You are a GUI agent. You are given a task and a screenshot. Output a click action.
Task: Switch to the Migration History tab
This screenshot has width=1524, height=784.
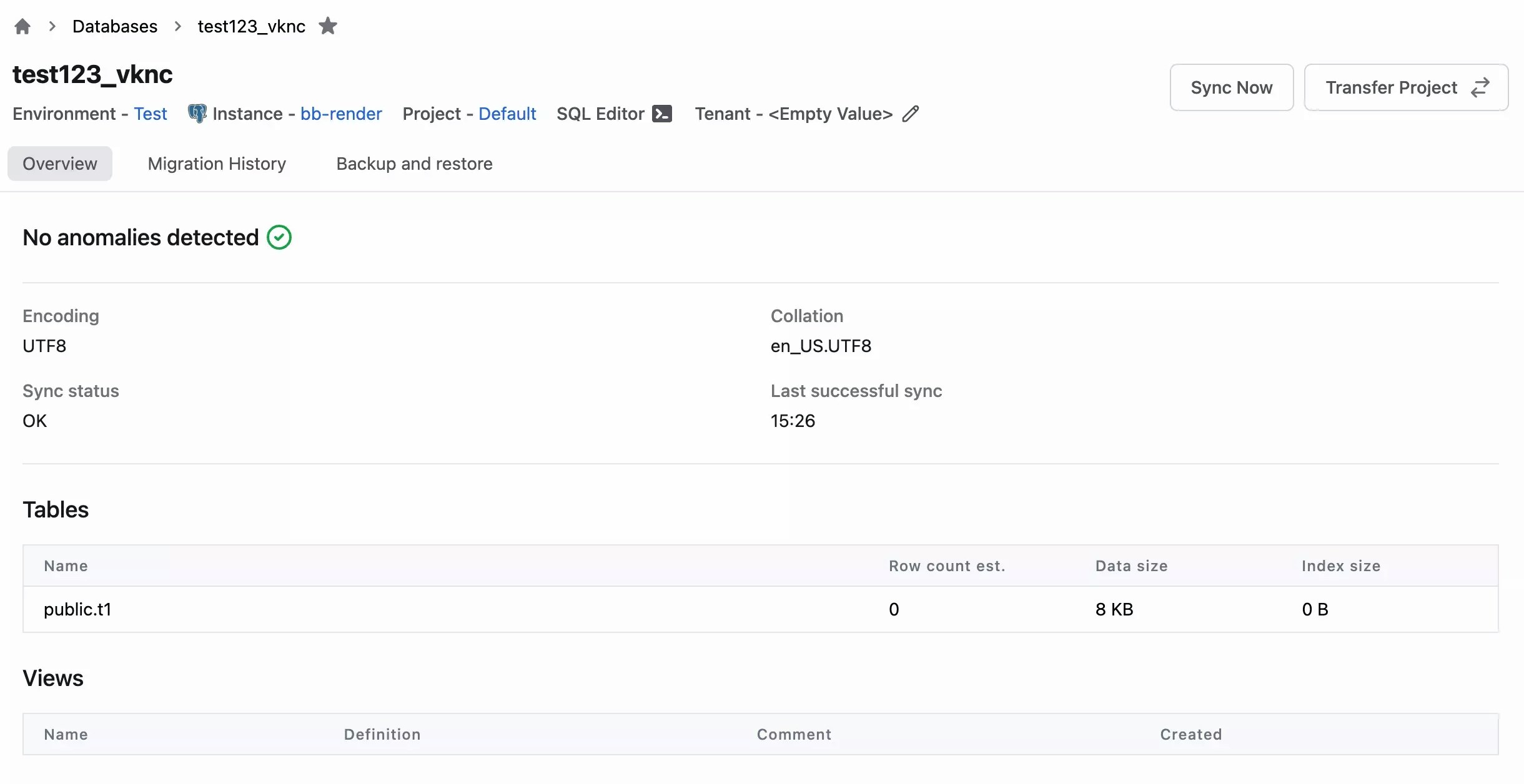(x=216, y=164)
